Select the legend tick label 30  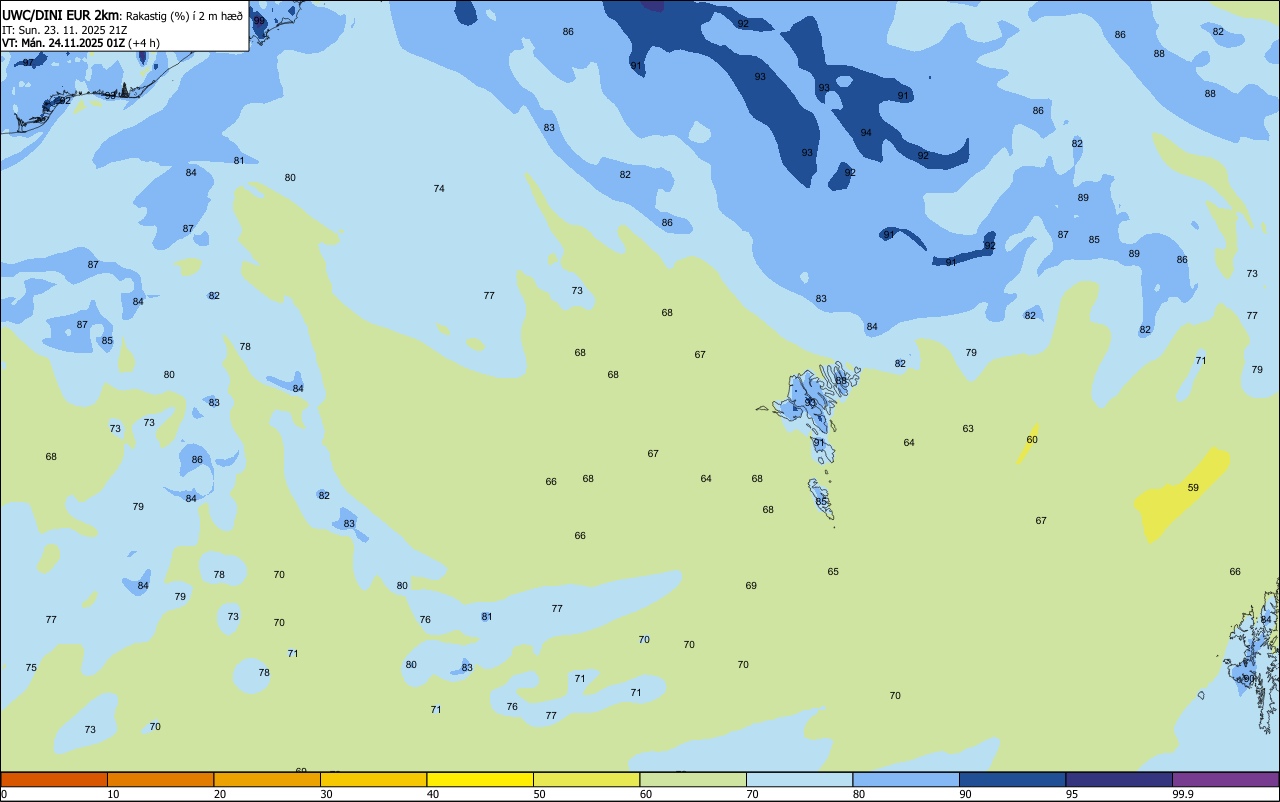(327, 794)
